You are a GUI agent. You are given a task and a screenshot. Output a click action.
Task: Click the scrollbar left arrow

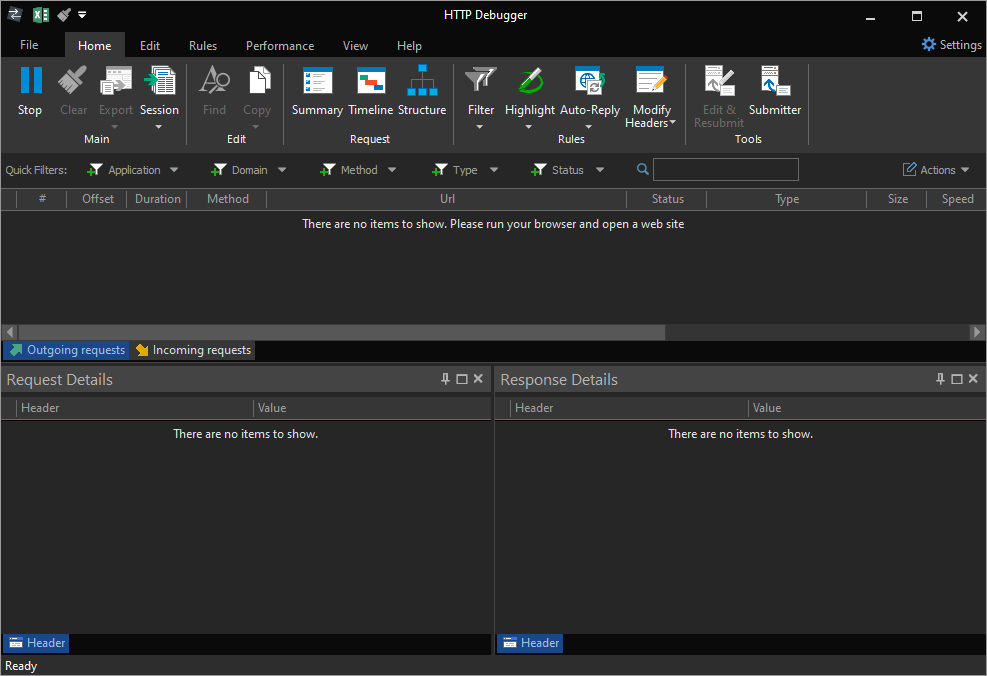click(x=9, y=332)
